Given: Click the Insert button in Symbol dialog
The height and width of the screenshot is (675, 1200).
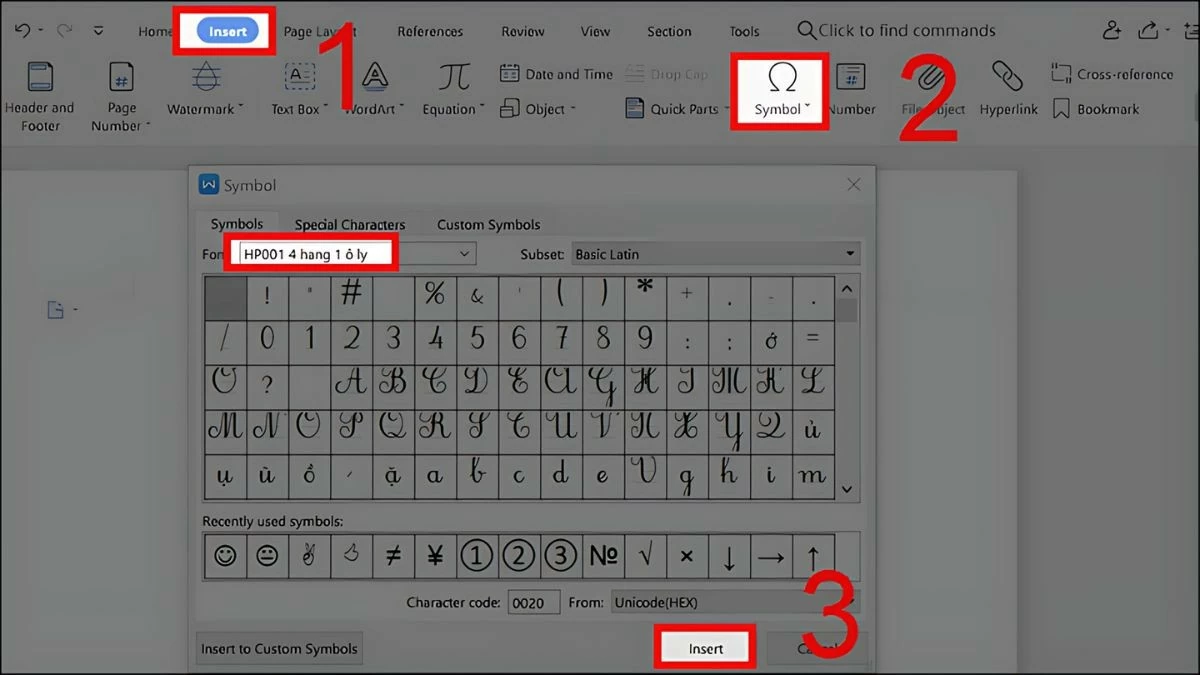Looking at the screenshot, I should click(x=706, y=648).
